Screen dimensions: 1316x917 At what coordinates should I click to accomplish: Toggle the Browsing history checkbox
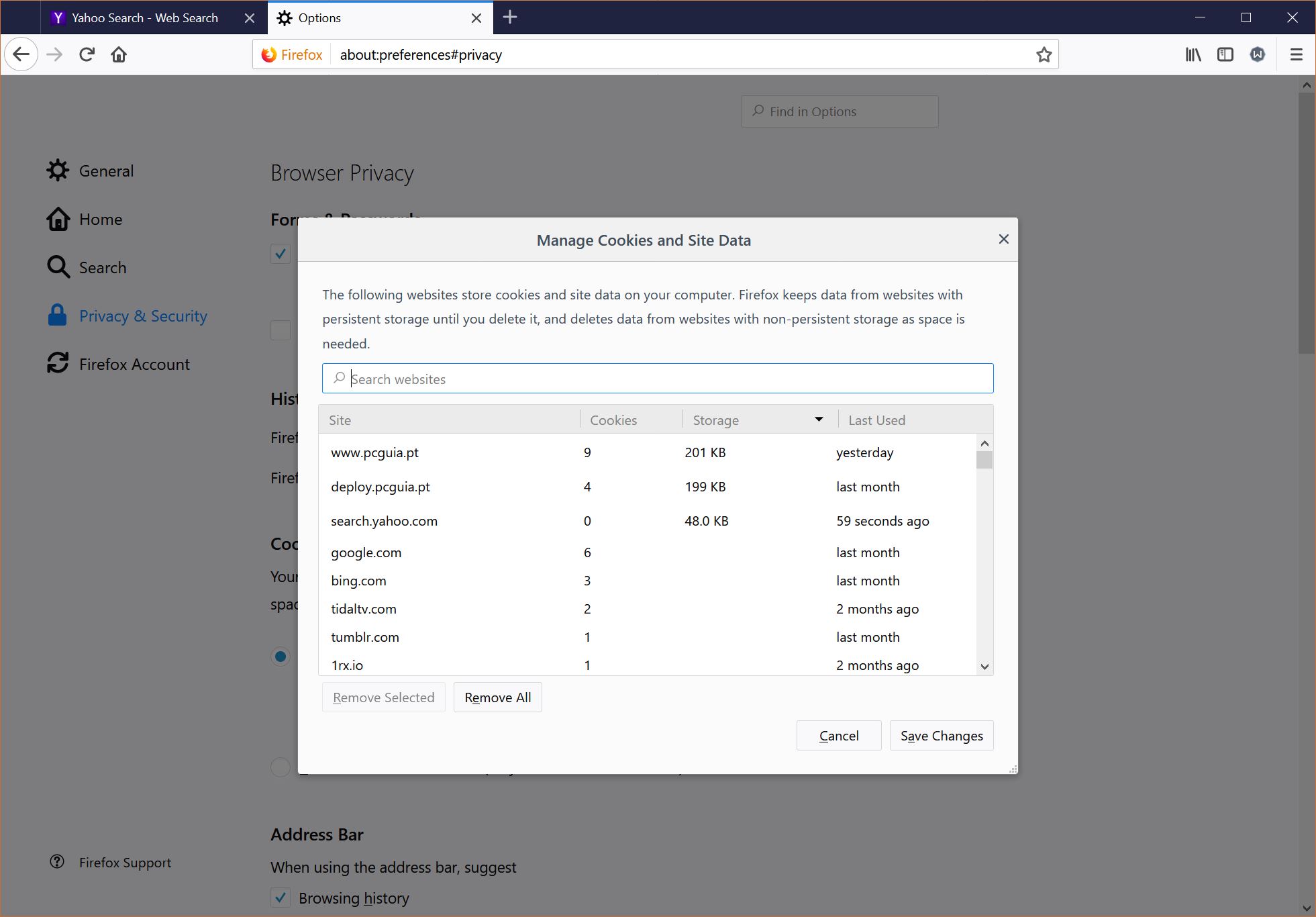(281, 898)
